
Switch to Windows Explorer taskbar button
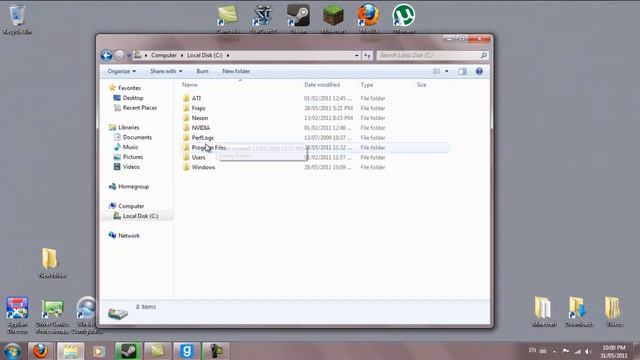pos(70,351)
